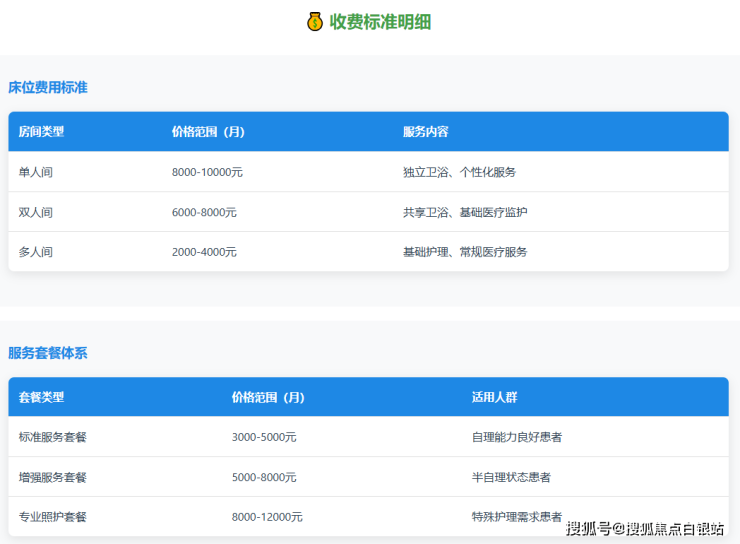Select the 服务套餐体系 section heading
This screenshot has width=740, height=544.
(x=48, y=353)
